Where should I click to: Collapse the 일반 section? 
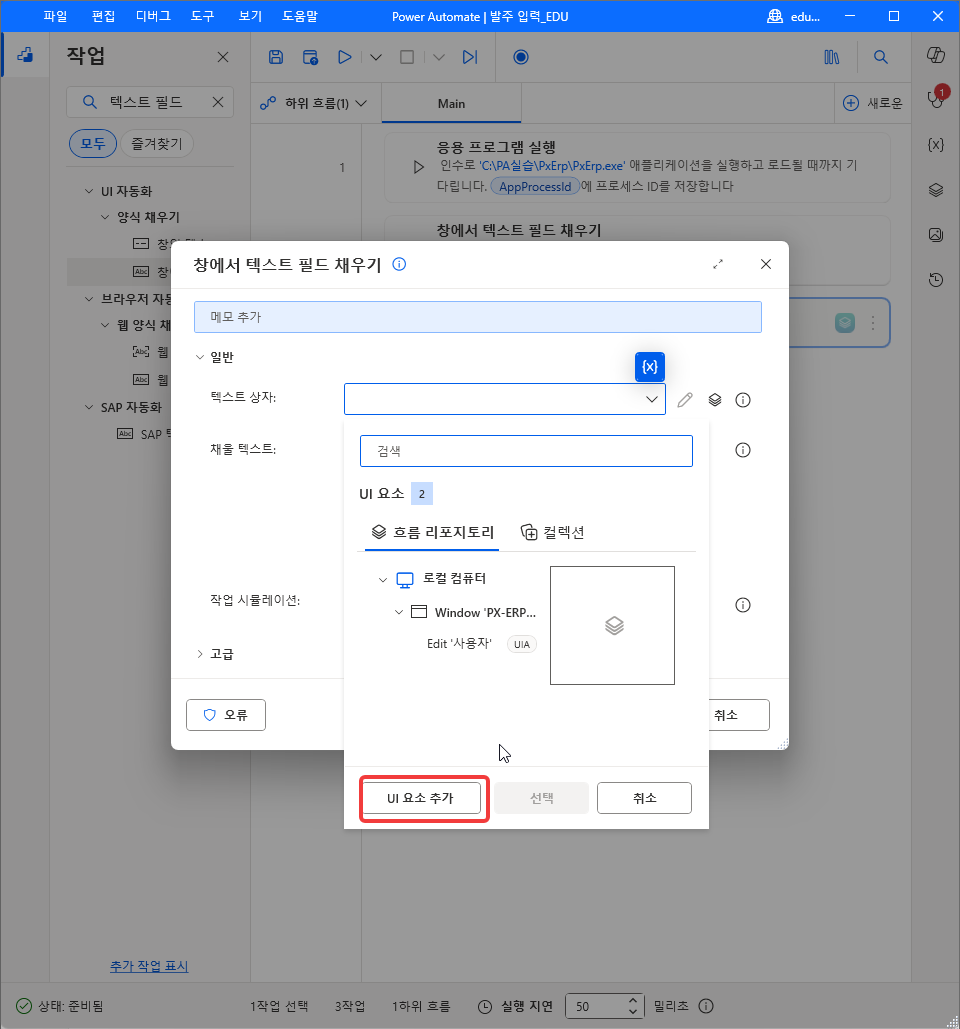point(200,357)
